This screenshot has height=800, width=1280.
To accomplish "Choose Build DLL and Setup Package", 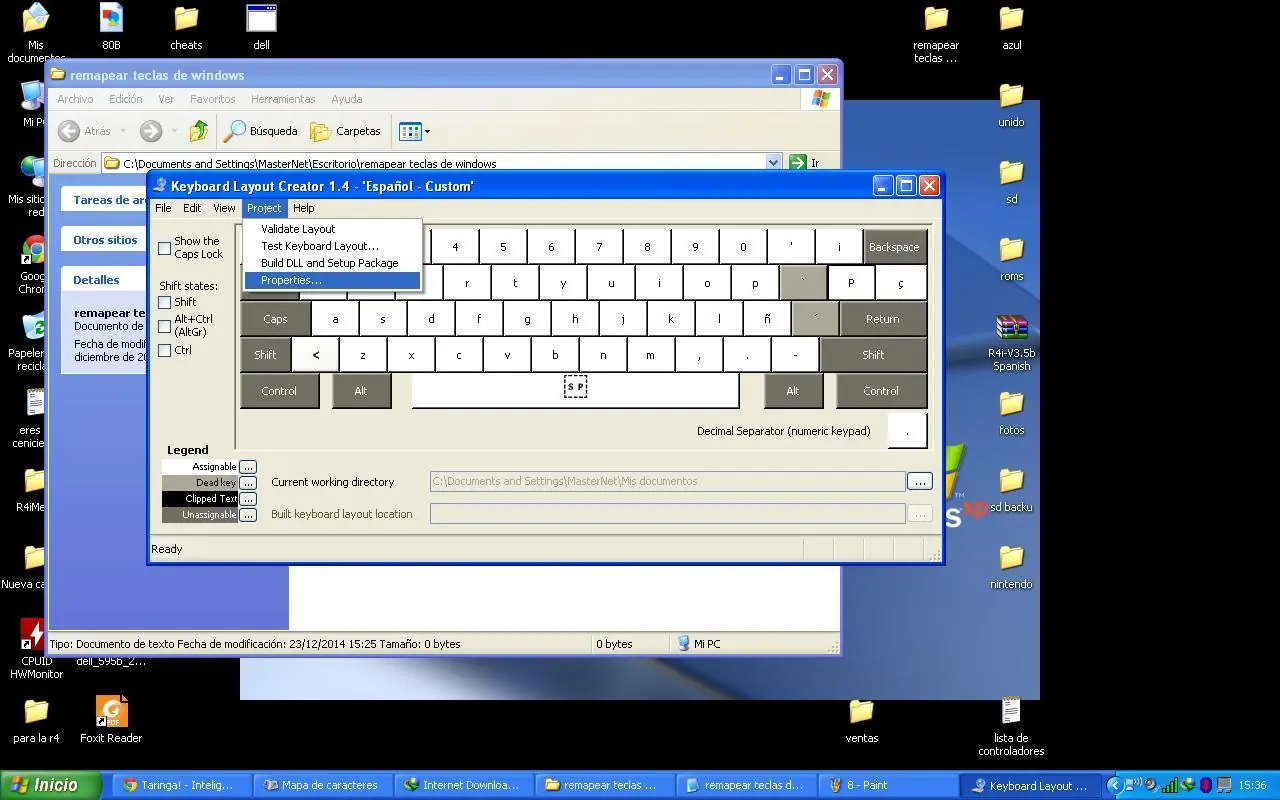I will pos(333,263).
